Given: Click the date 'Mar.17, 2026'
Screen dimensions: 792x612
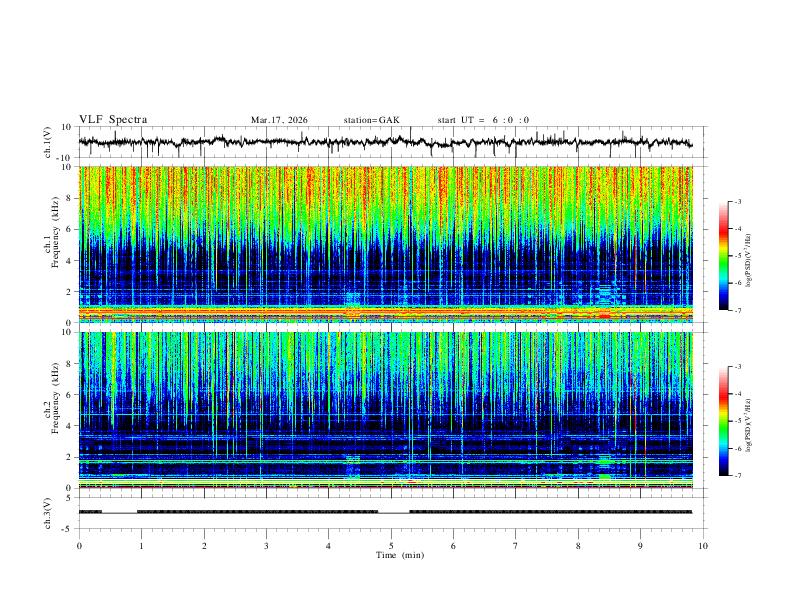Looking at the screenshot, I should tap(279, 120).
